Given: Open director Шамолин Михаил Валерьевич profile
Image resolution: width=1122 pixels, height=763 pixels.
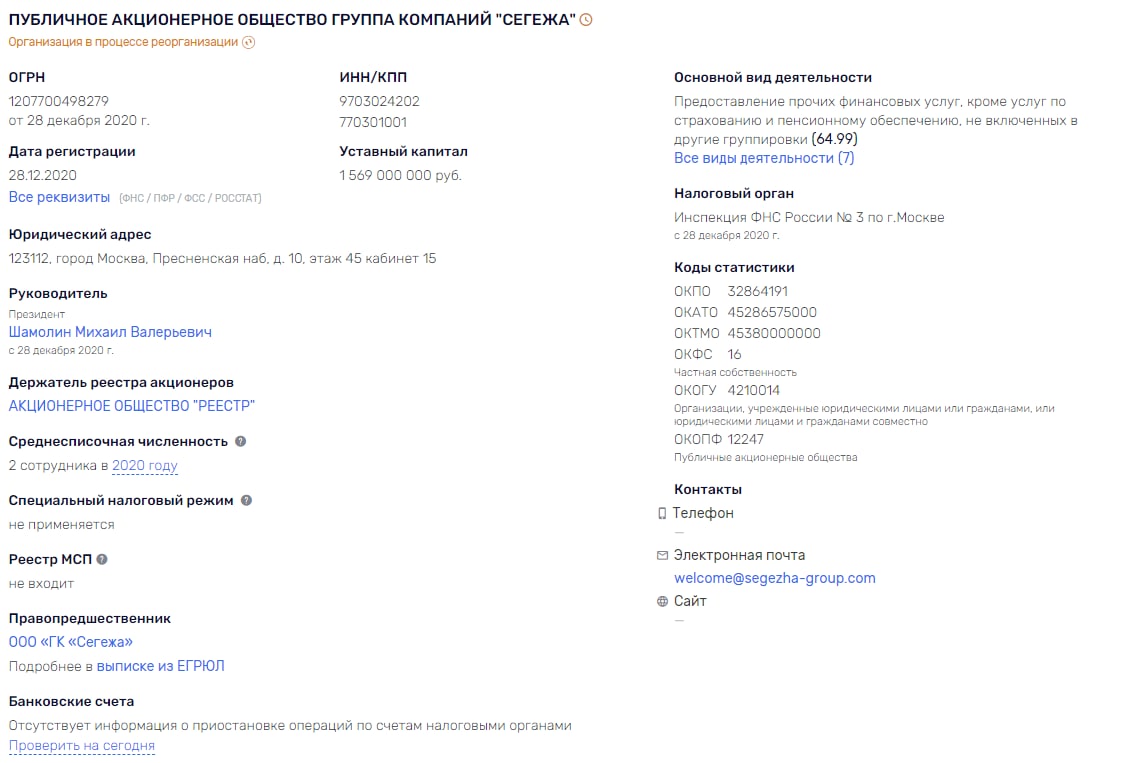Looking at the screenshot, I should (x=110, y=332).
